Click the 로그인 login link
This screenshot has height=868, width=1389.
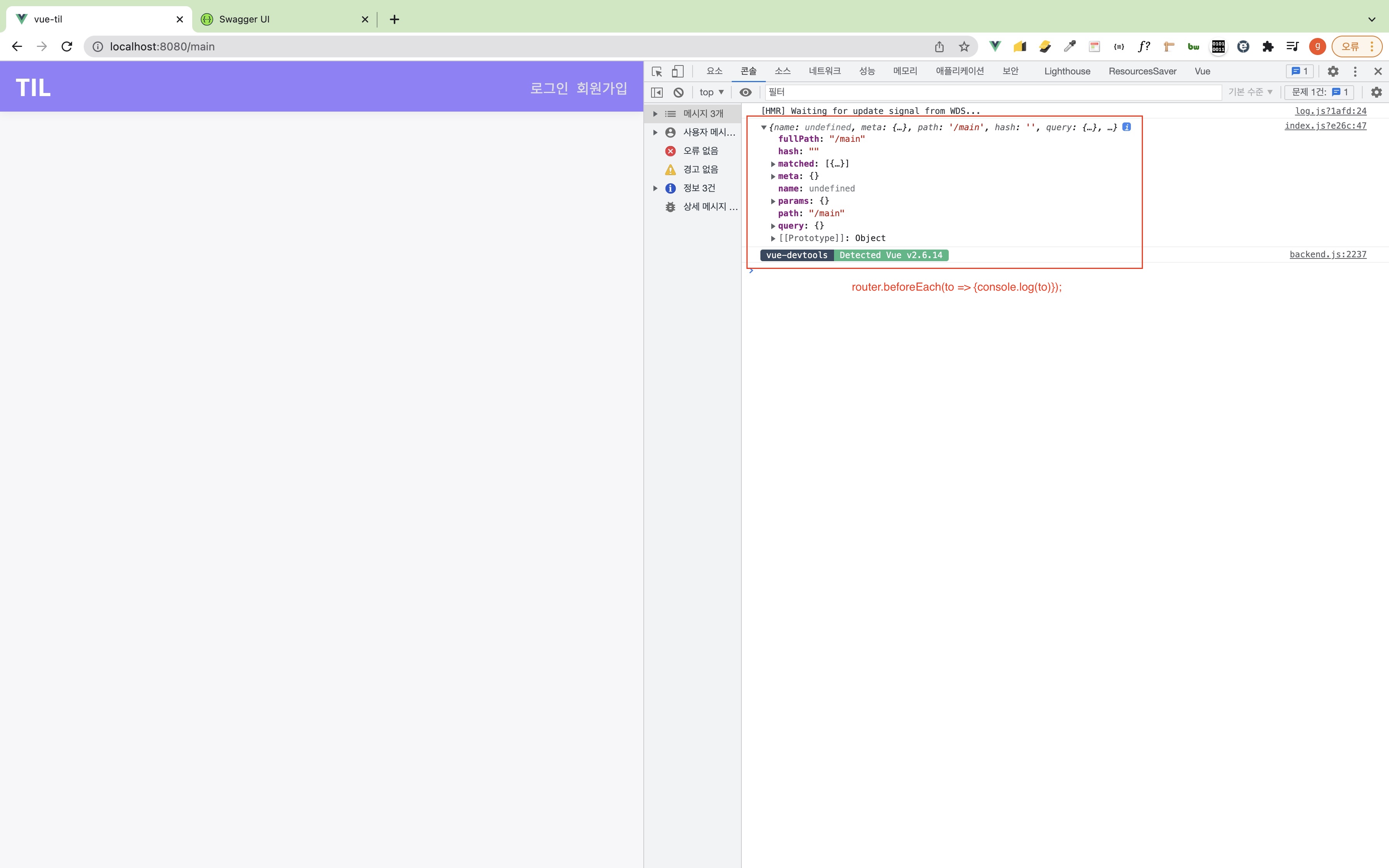pos(549,88)
